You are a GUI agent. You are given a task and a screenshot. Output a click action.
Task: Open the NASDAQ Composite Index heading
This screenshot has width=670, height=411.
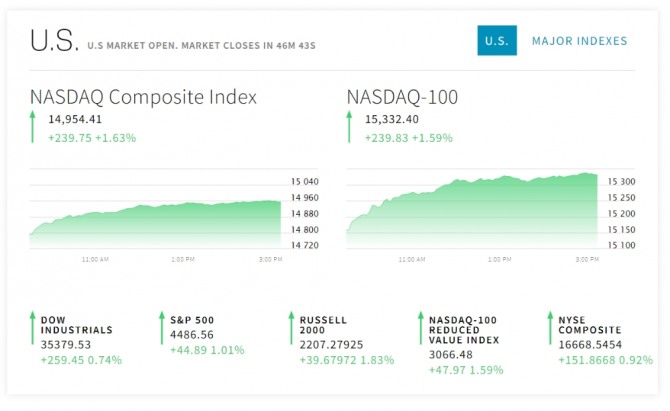(x=143, y=97)
